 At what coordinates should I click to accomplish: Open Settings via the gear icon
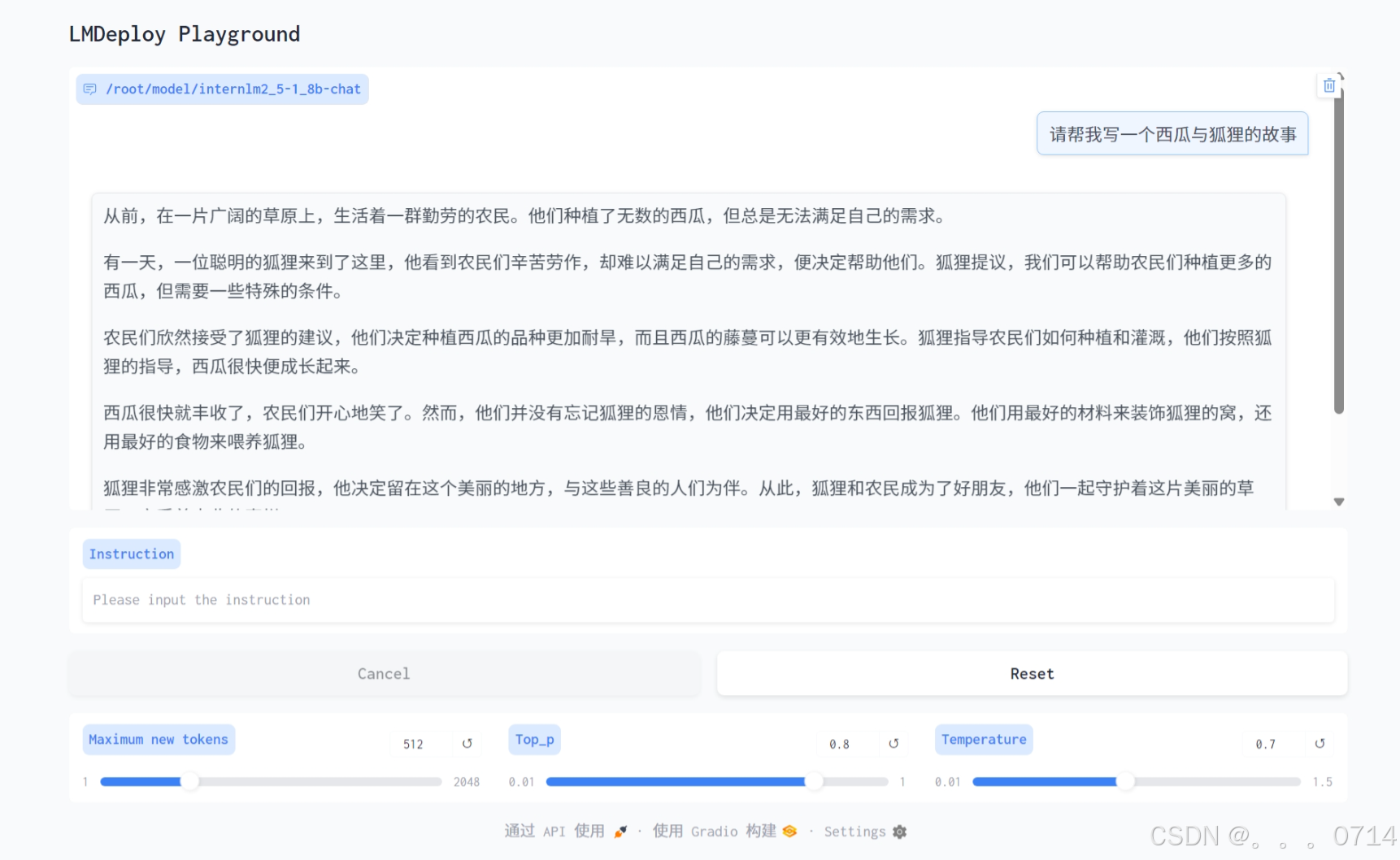[899, 832]
